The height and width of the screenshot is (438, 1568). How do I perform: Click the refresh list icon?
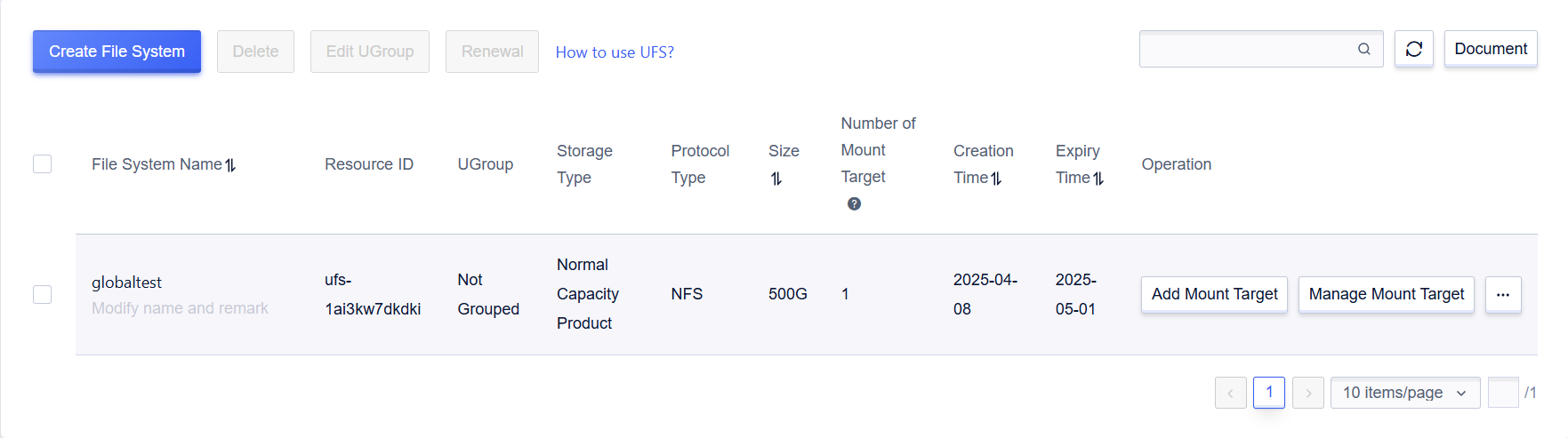point(1413,49)
